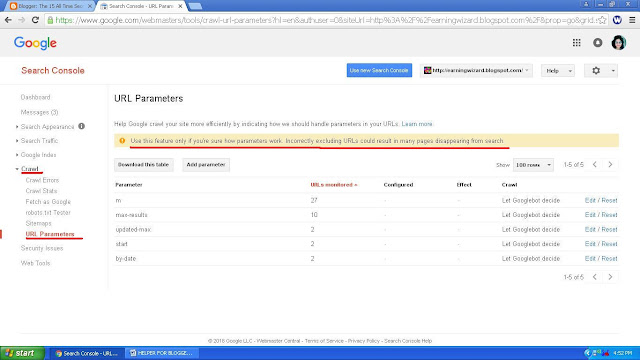Open Webmaster Central footer link

pos(278,341)
